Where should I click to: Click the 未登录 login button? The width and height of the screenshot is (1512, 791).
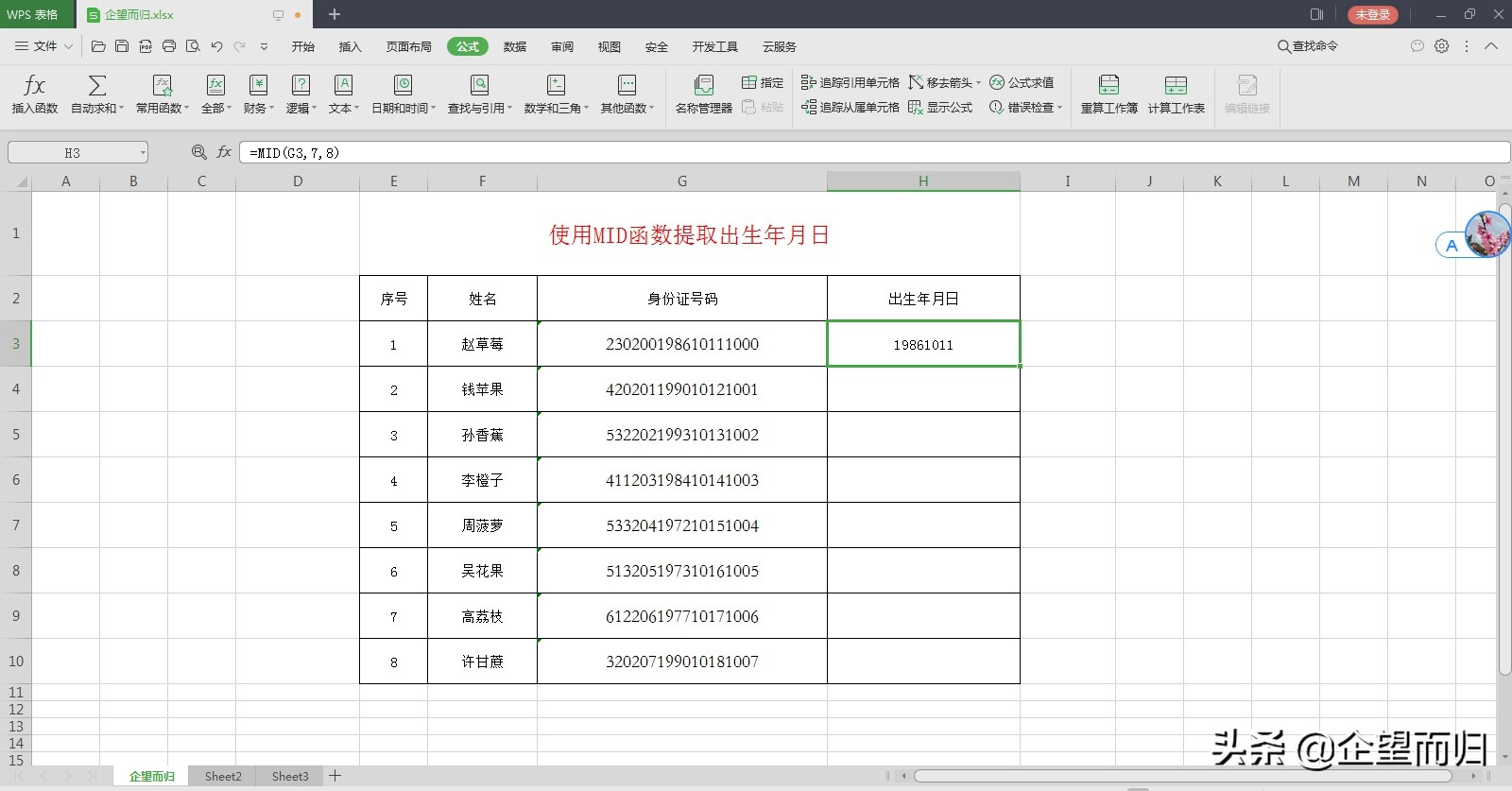pyautogui.click(x=1372, y=14)
